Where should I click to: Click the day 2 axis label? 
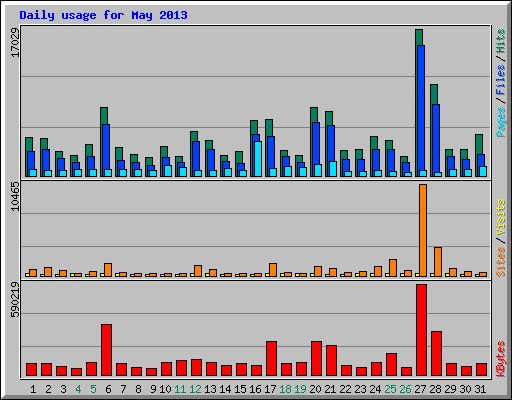[48, 389]
